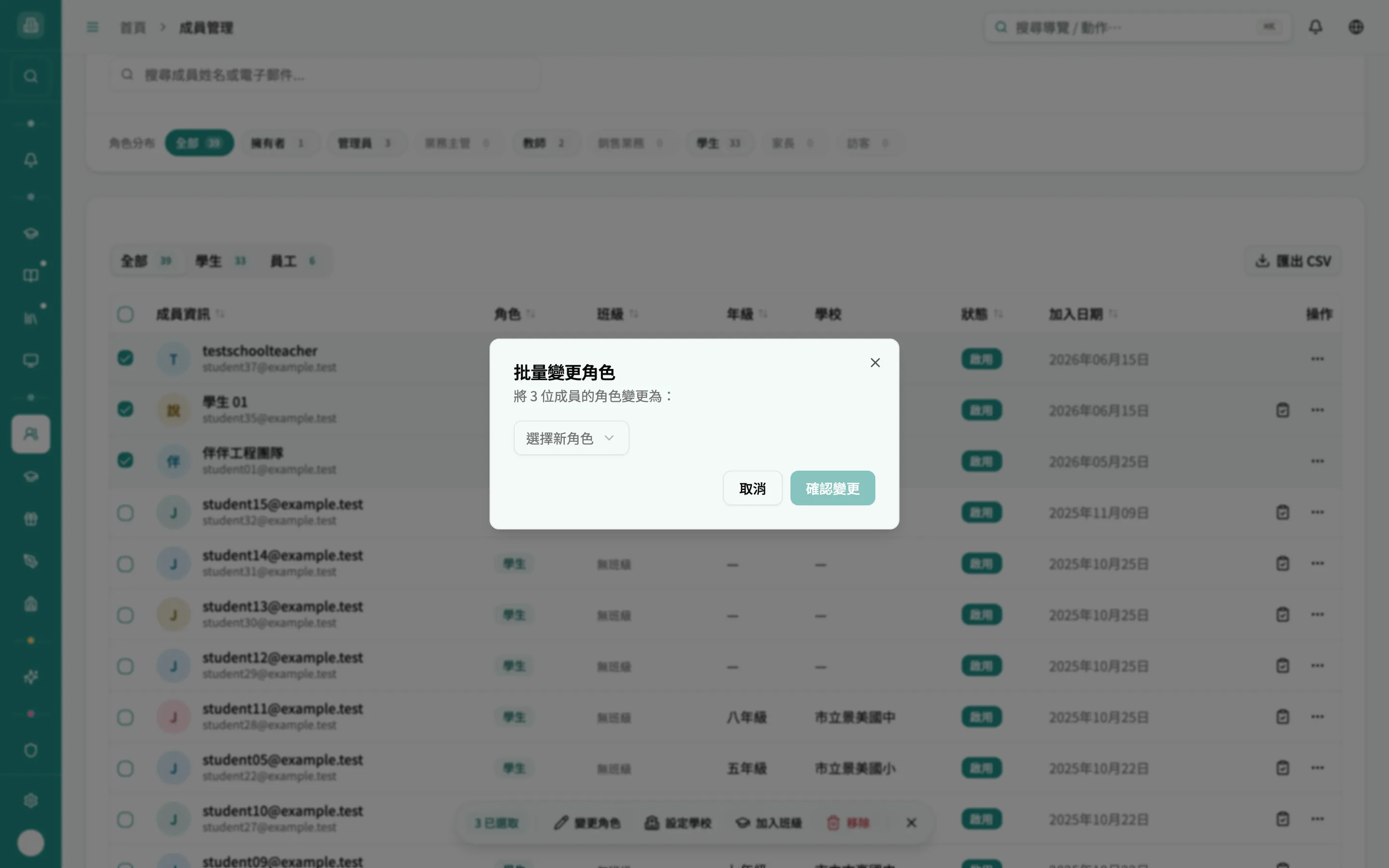Click 加入班級 in the bulk action bar

769,823
